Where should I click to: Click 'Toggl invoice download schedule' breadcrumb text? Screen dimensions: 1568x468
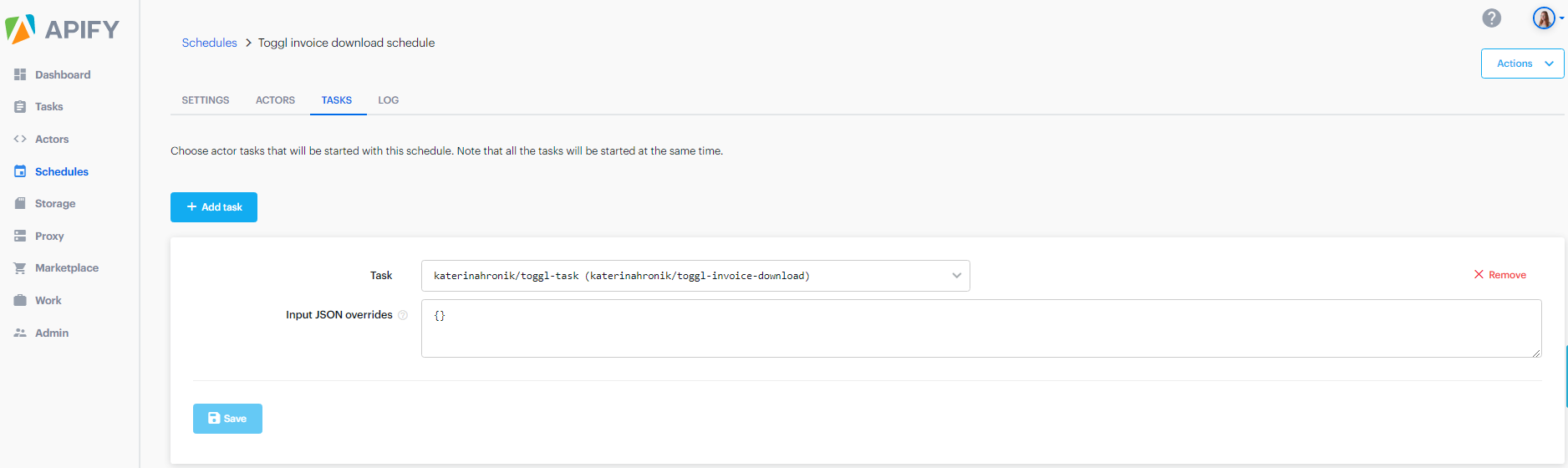[x=346, y=43]
